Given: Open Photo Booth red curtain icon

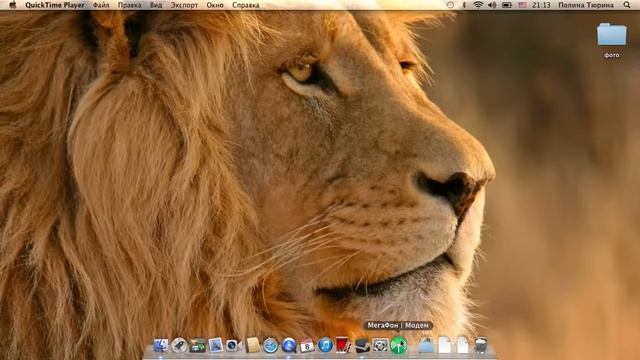Looking at the screenshot, I should 343,345.
